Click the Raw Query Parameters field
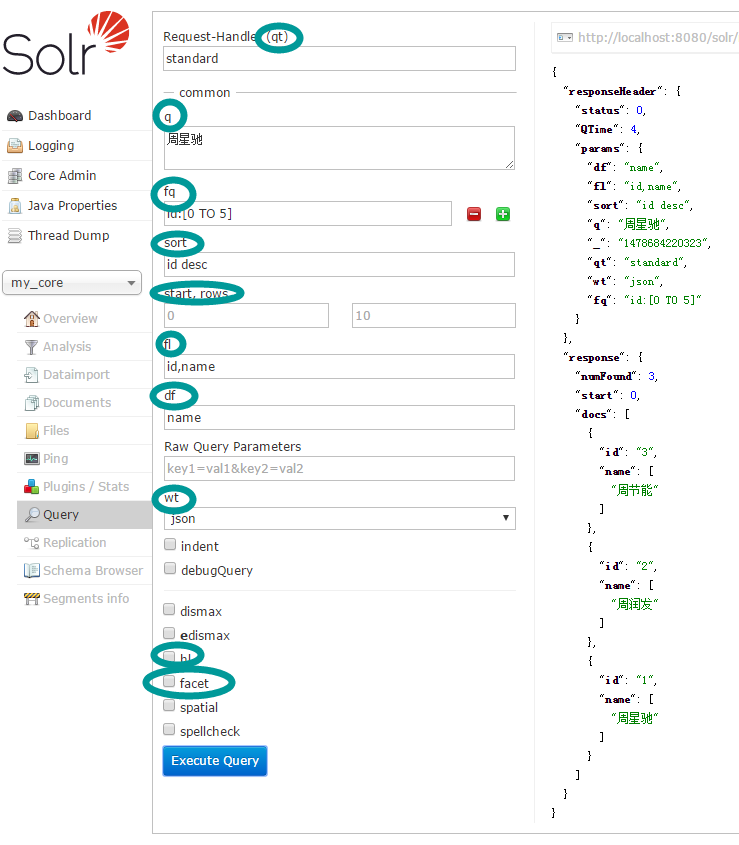 click(340, 469)
